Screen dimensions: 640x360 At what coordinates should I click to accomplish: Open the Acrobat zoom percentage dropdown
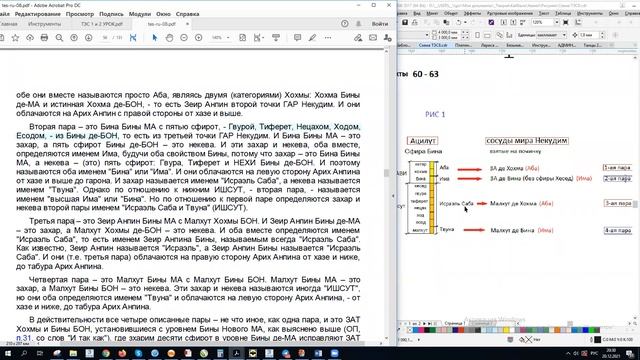click(228, 38)
